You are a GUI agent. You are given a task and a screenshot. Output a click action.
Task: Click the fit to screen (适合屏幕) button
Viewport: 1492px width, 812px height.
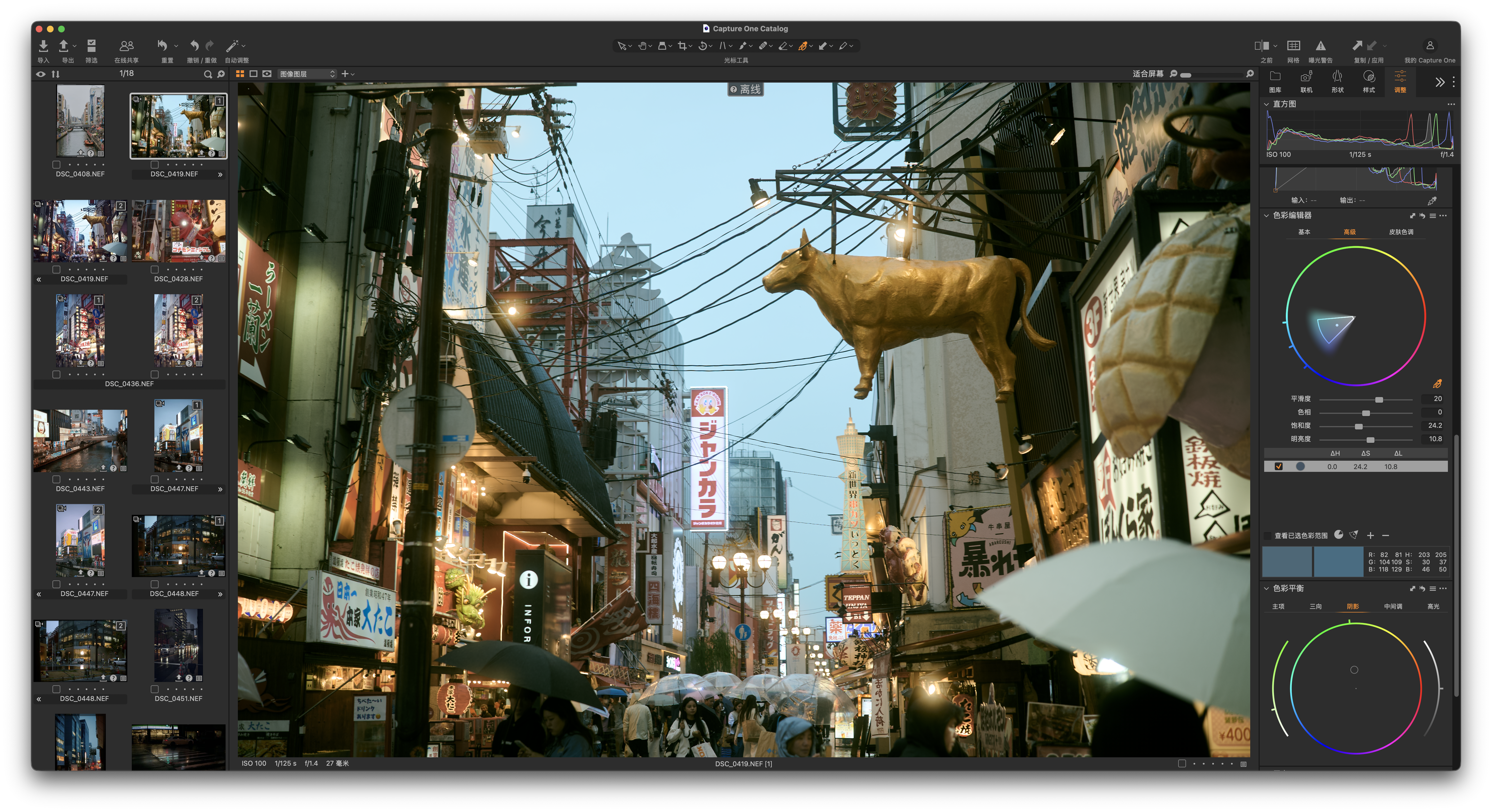(1147, 74)
